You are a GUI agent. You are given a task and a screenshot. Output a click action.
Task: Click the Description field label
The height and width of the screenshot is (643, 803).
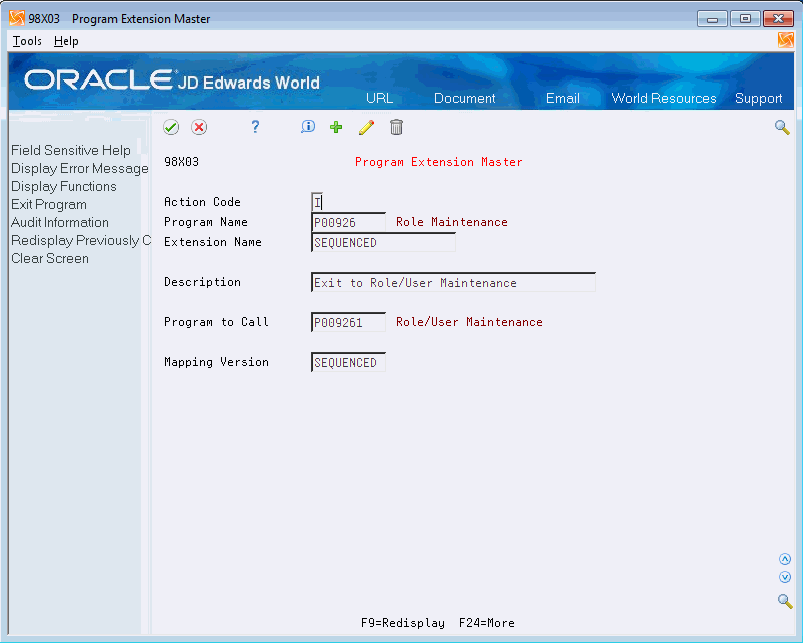202,282
